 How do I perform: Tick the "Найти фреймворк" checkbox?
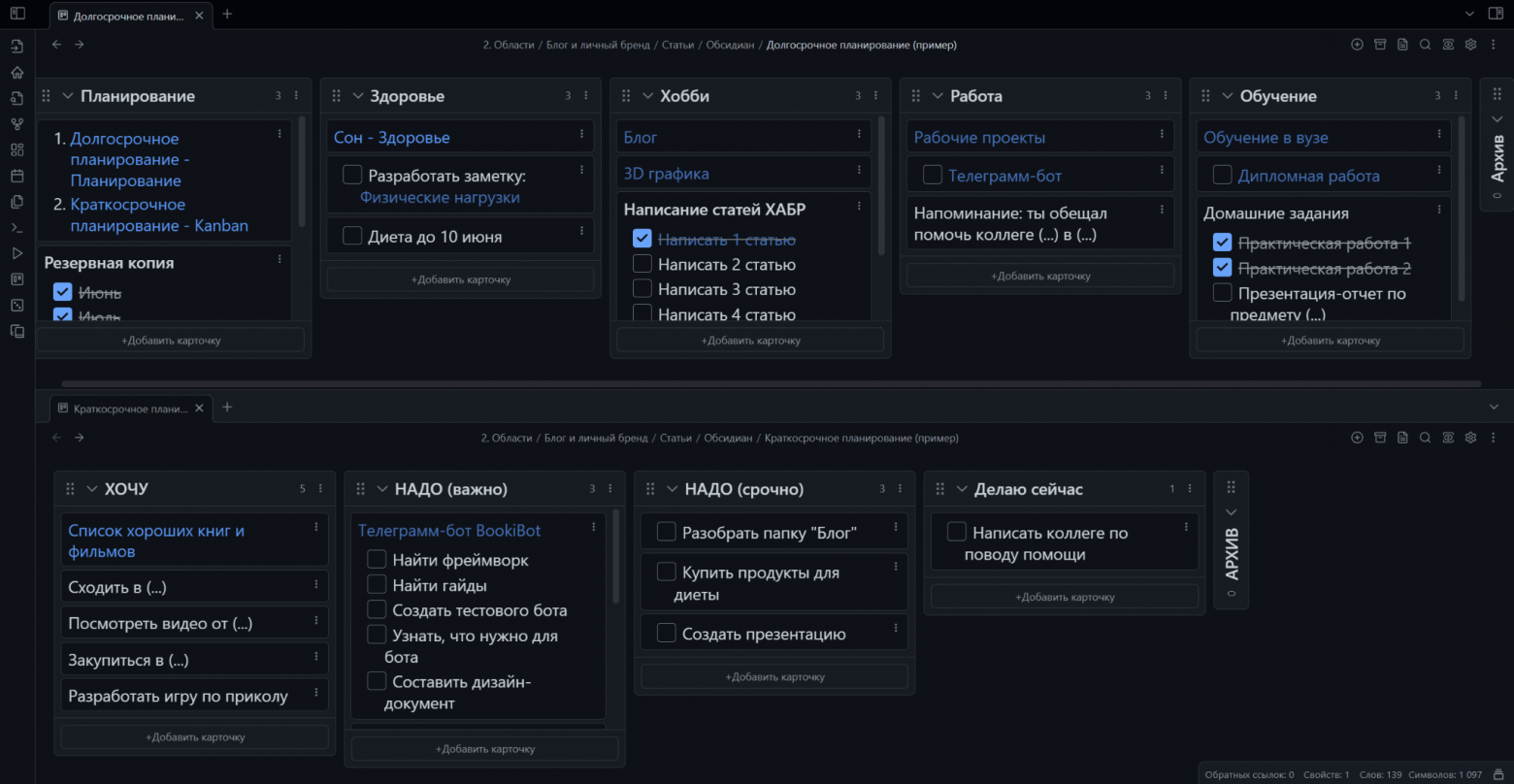(377, 560)
